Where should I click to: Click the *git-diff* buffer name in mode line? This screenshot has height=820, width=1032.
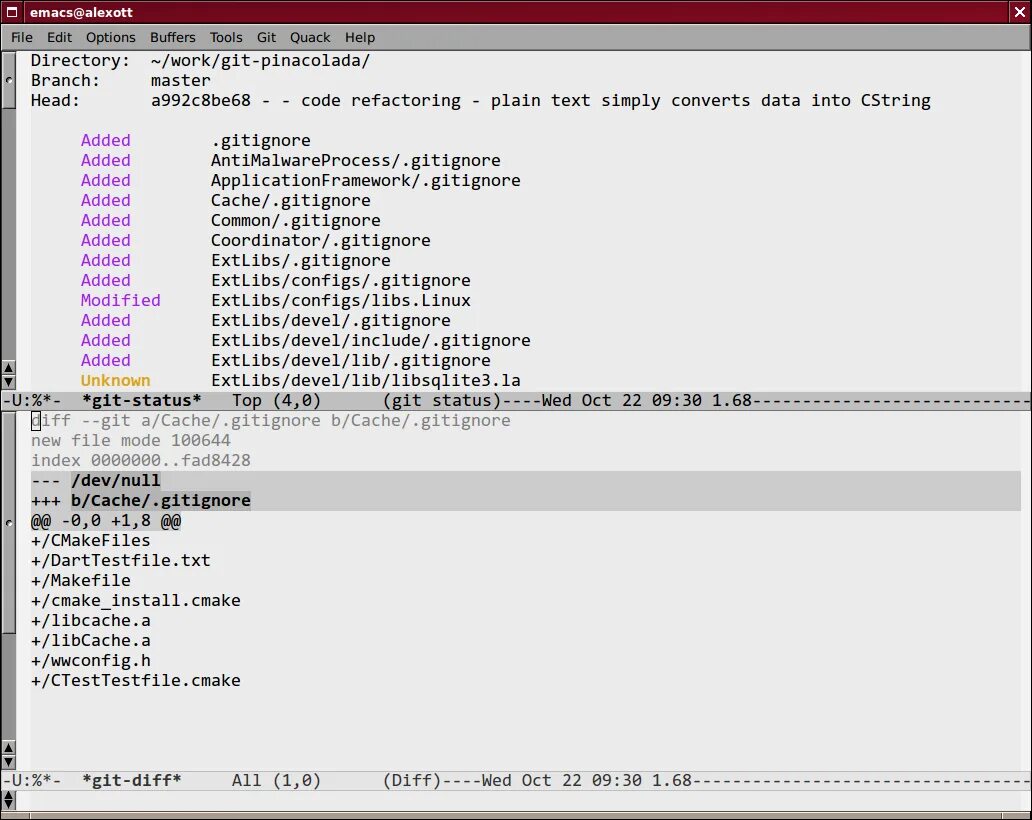(132, 781)
